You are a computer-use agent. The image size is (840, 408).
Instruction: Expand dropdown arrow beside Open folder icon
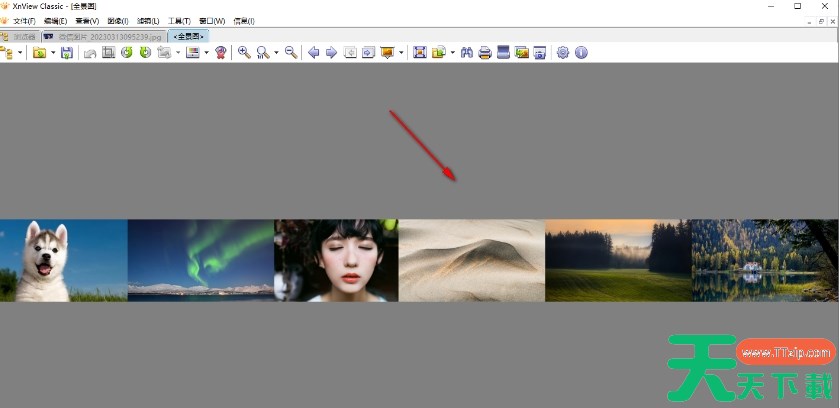[53, 52]
